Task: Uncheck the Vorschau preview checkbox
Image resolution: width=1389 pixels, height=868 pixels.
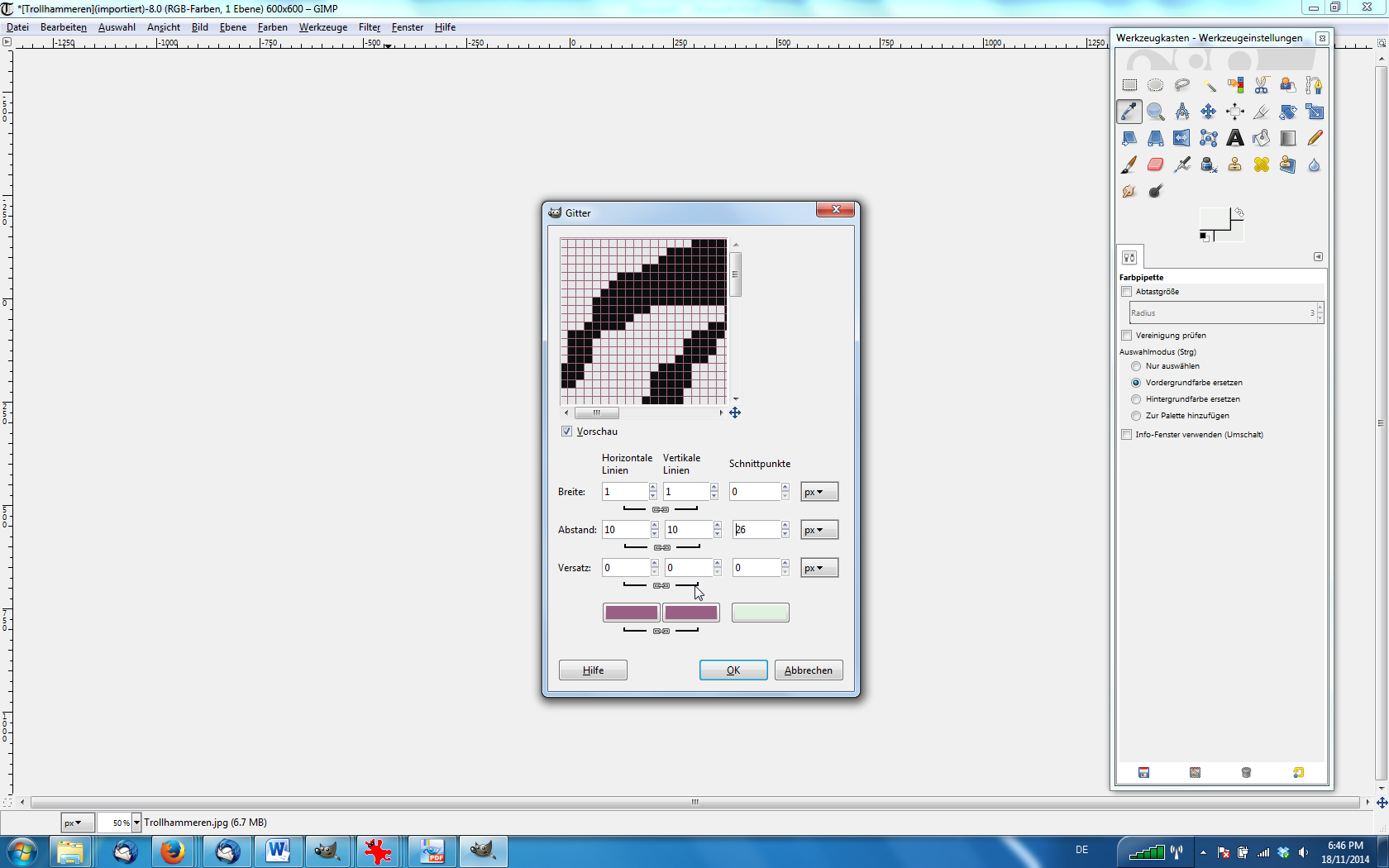Action: (566, 432)
